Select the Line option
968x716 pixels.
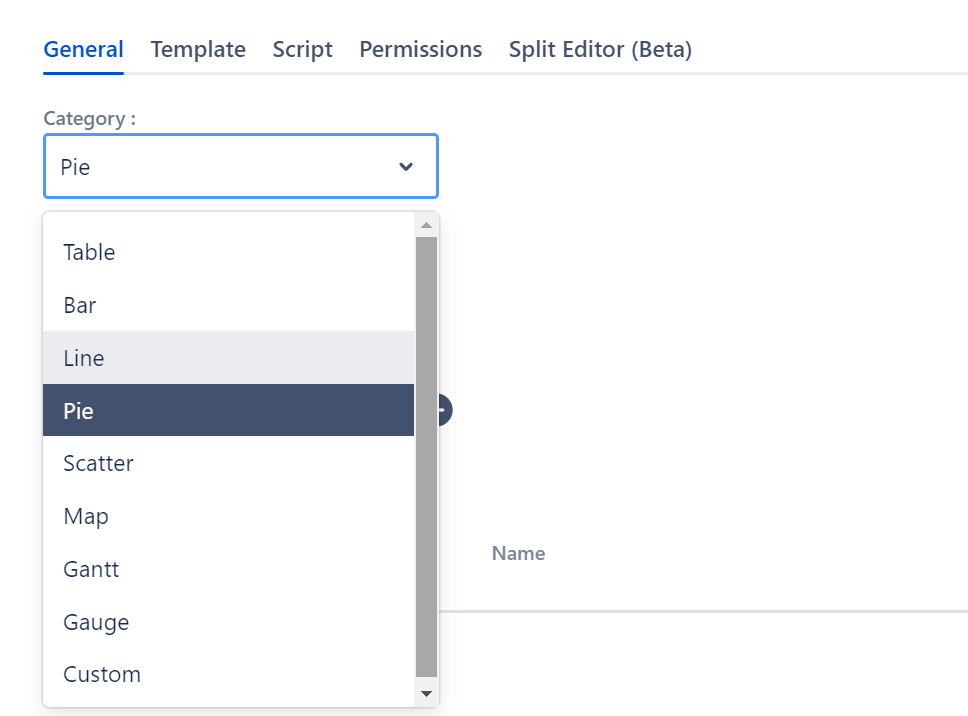tap(228, 358)
